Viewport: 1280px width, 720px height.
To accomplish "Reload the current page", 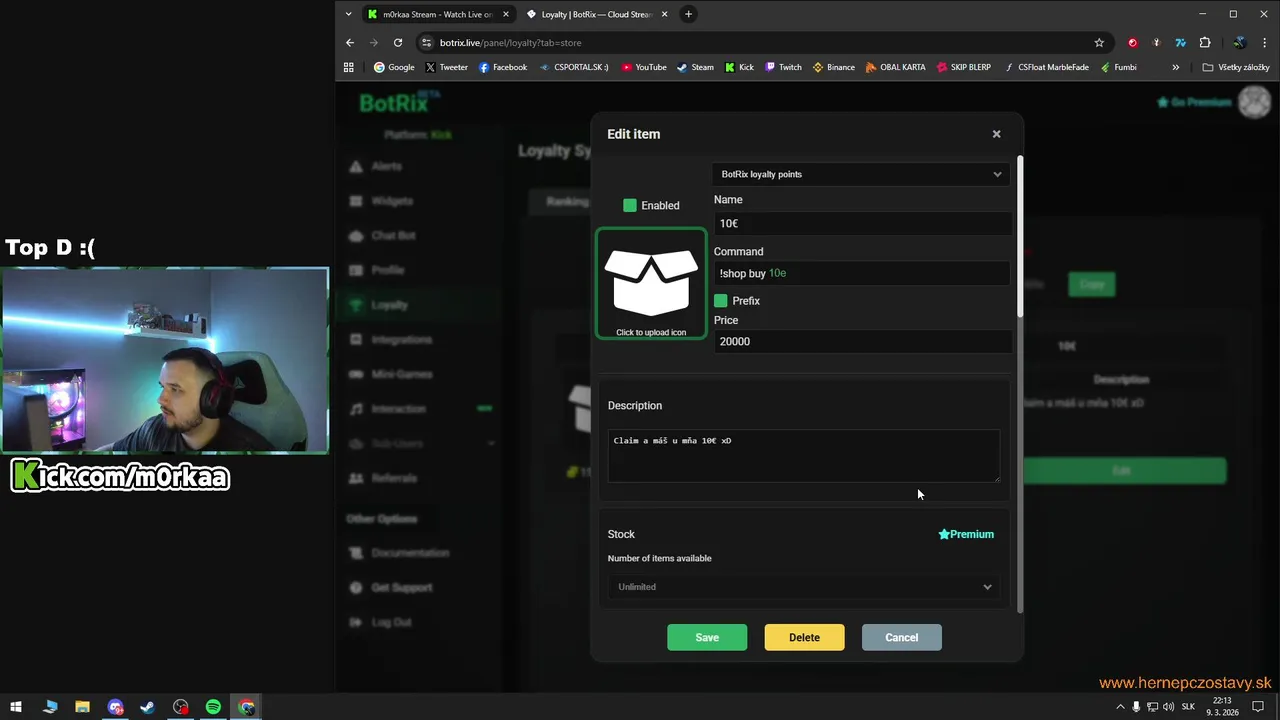I will click(x=398, y=43).
